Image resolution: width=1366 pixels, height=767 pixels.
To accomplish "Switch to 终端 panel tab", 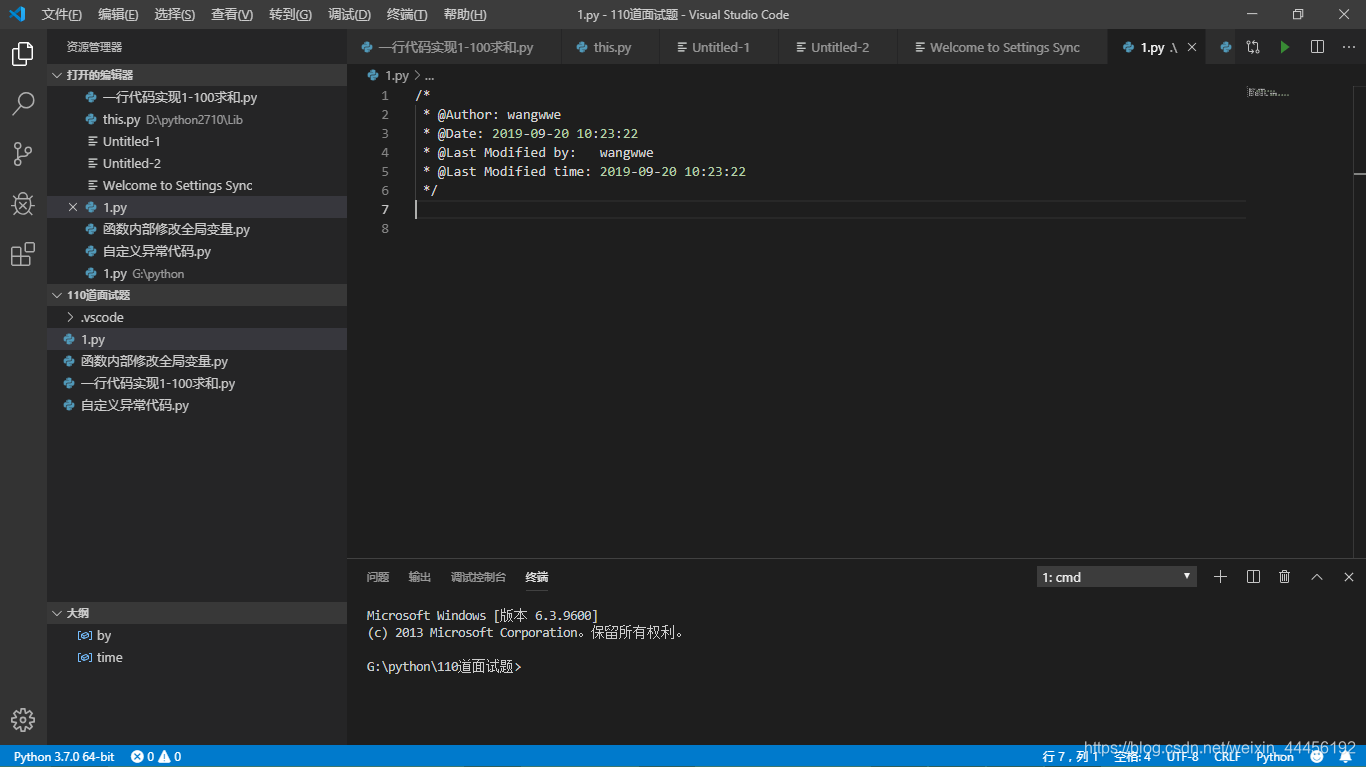I will click(x=537, y=577).
